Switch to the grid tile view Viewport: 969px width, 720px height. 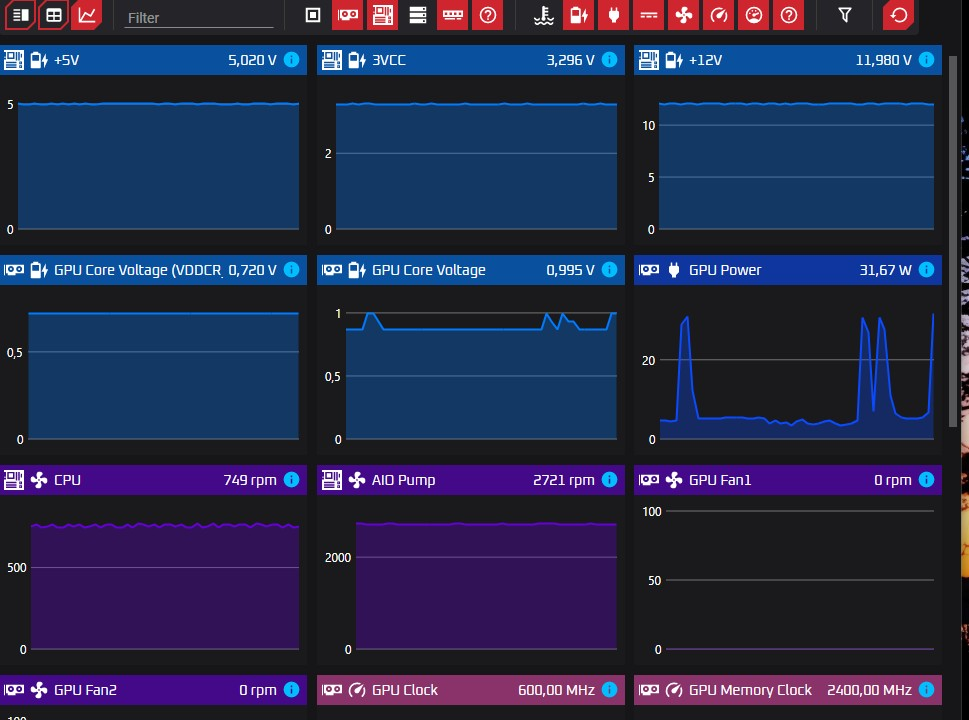54,15
